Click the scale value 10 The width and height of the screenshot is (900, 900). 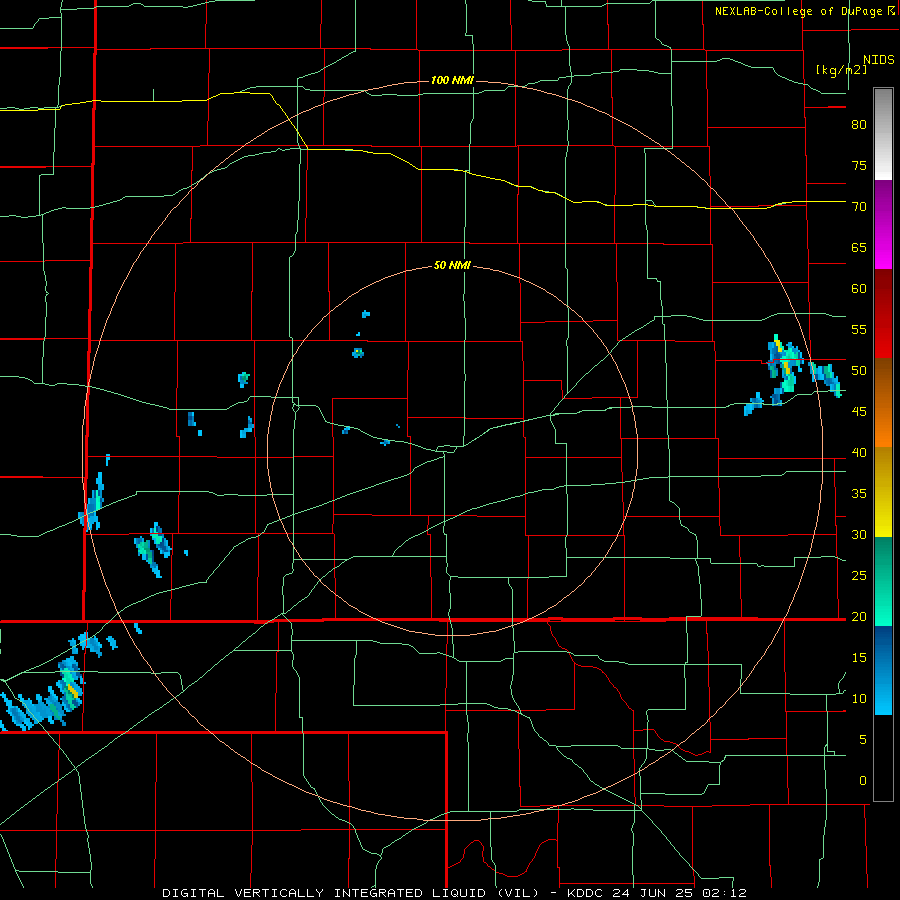859,699
